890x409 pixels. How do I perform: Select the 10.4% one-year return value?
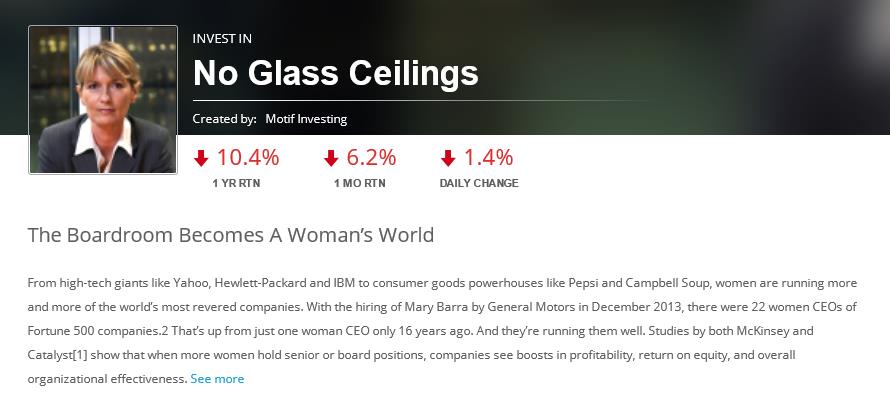pos(248,157)
